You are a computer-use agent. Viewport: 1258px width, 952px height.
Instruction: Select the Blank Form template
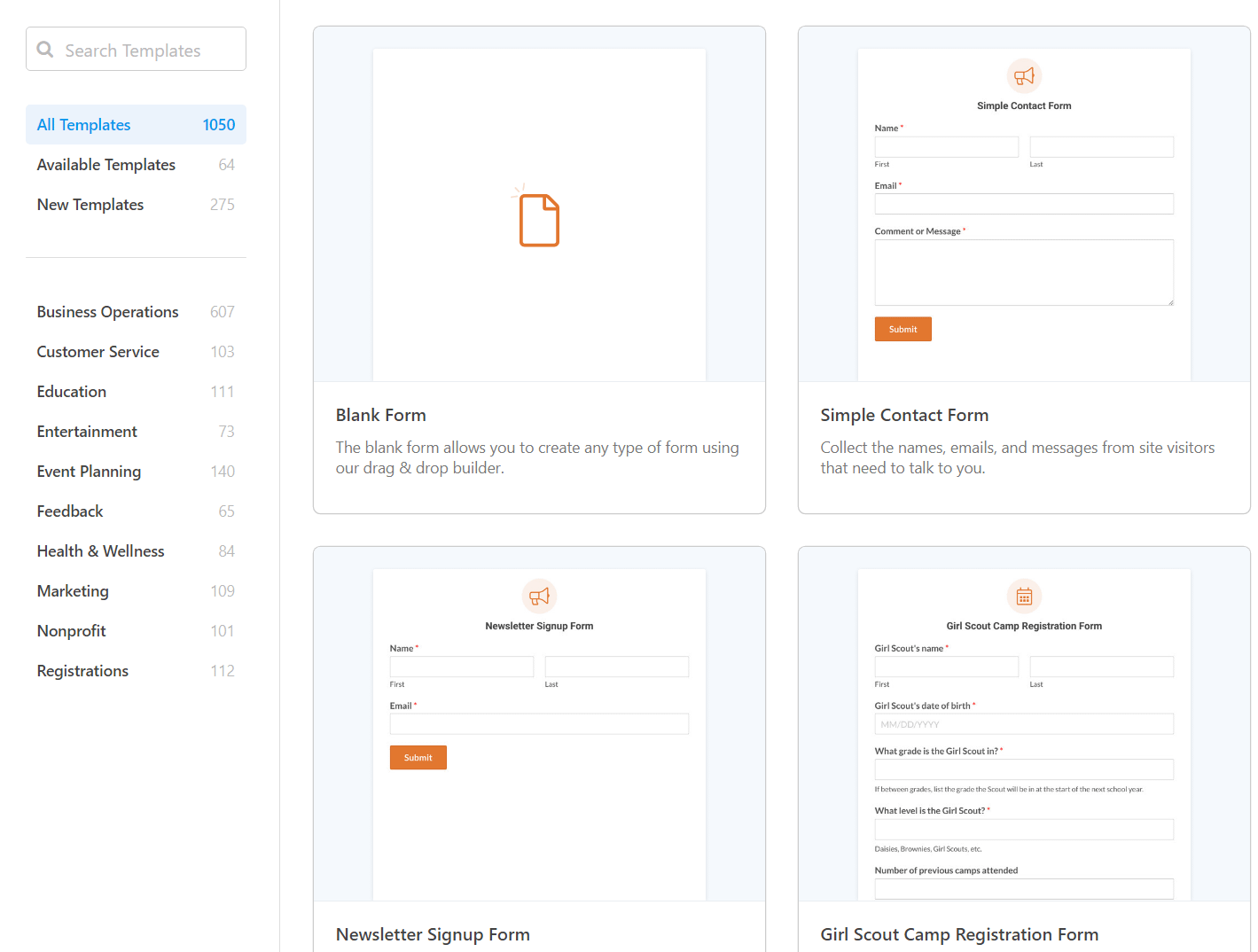tap(380, 414)
